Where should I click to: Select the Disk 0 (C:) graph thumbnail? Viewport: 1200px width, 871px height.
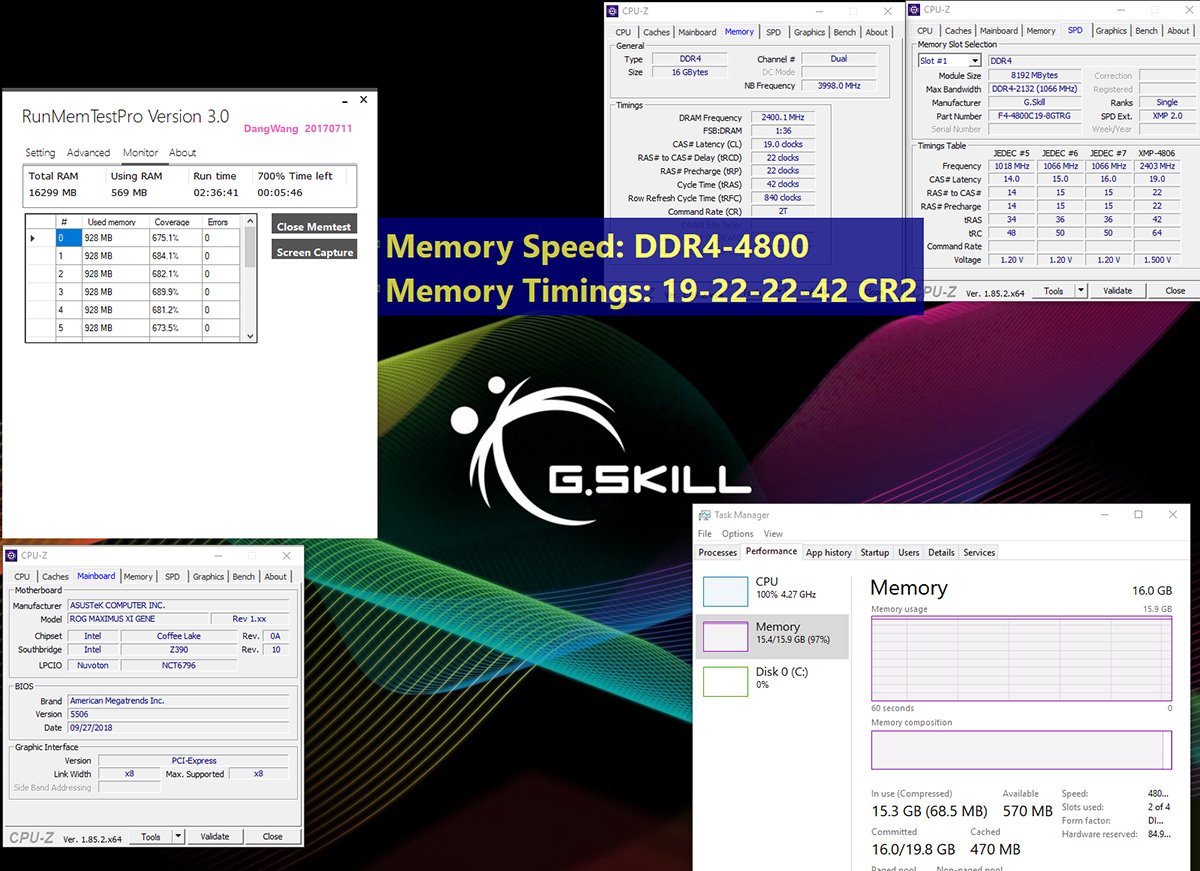tap(725, 681)
